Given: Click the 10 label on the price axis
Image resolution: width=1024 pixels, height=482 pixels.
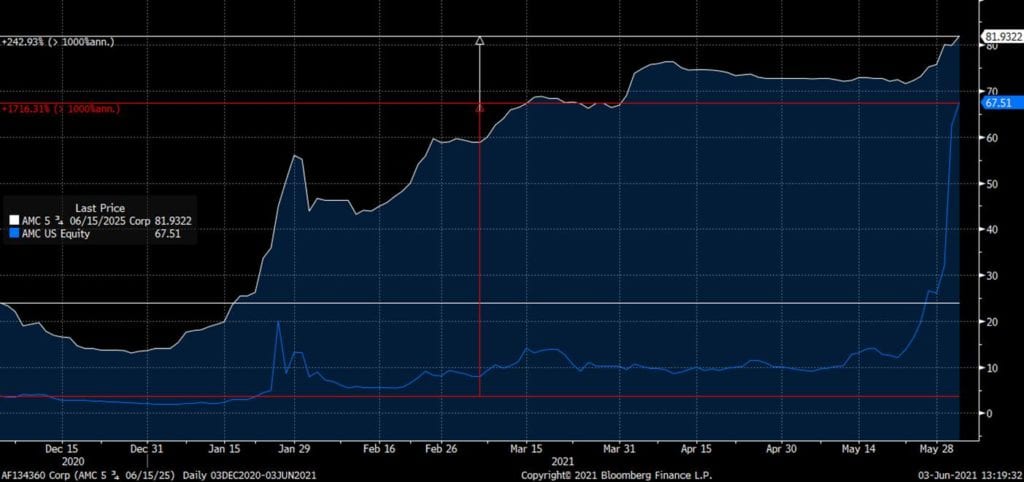Looking at the screenshot, I should coord(991,368).
